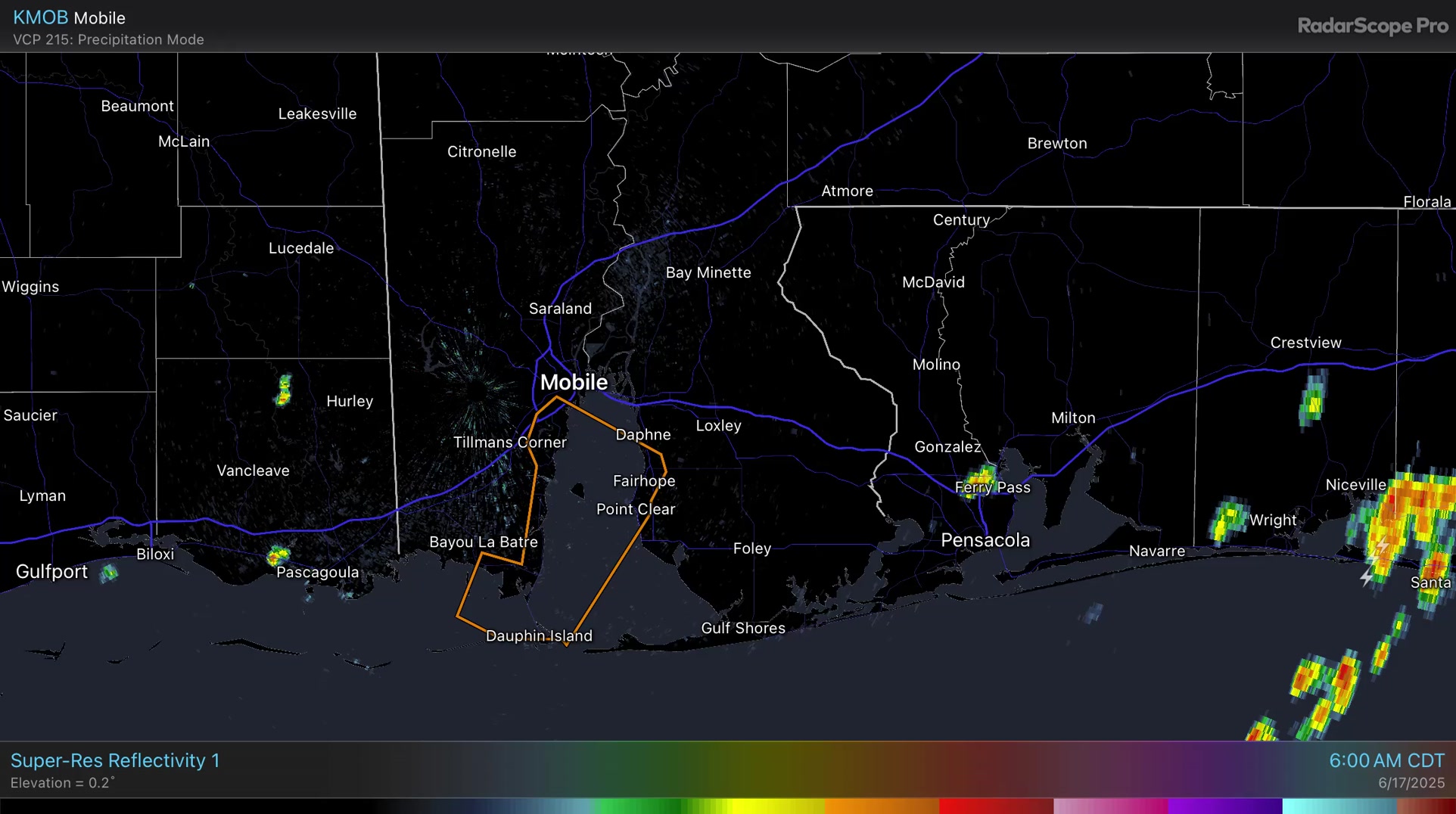Click the Vancleave map label

tap(254, 471)
